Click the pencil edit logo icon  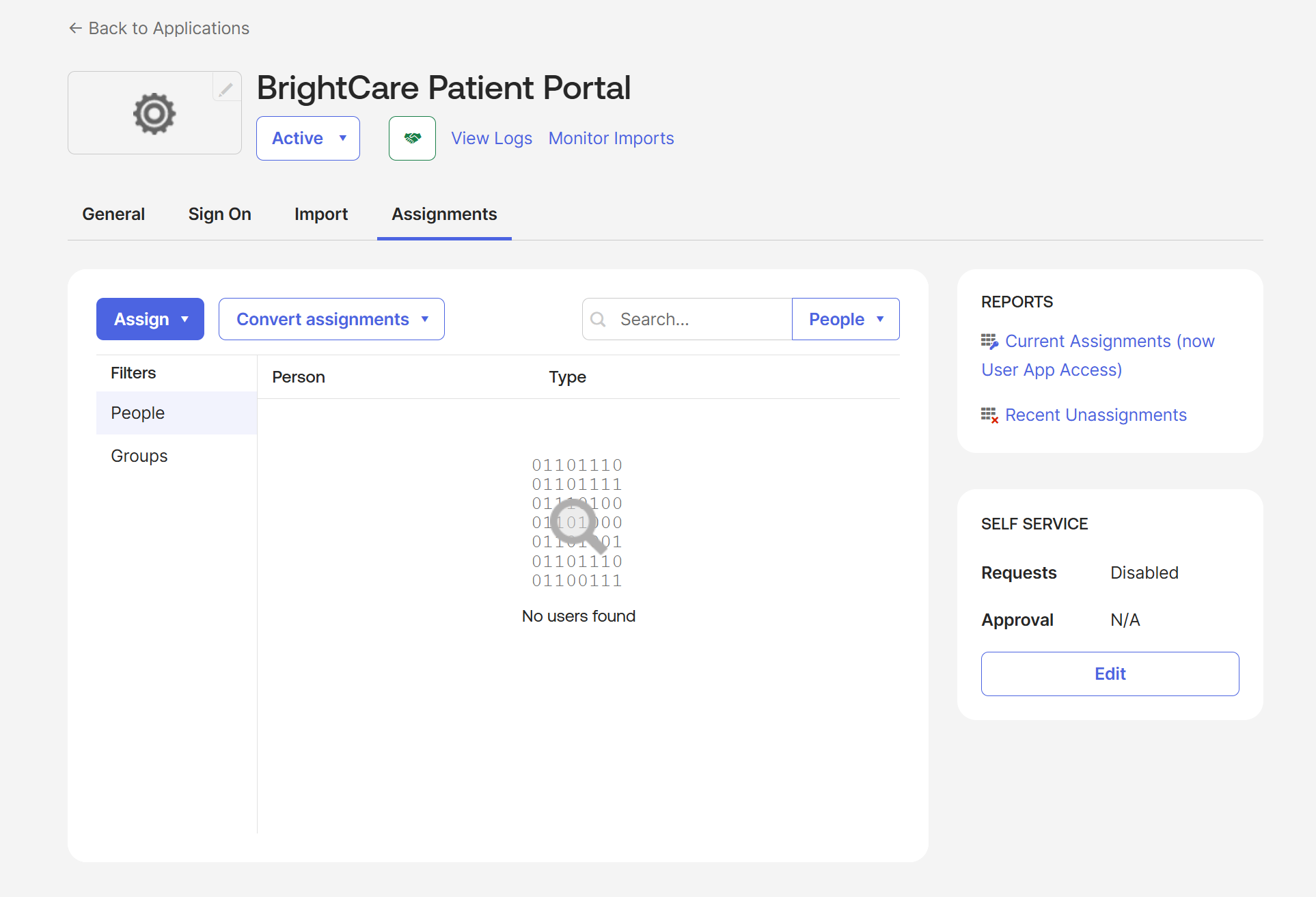coord(226,89)
